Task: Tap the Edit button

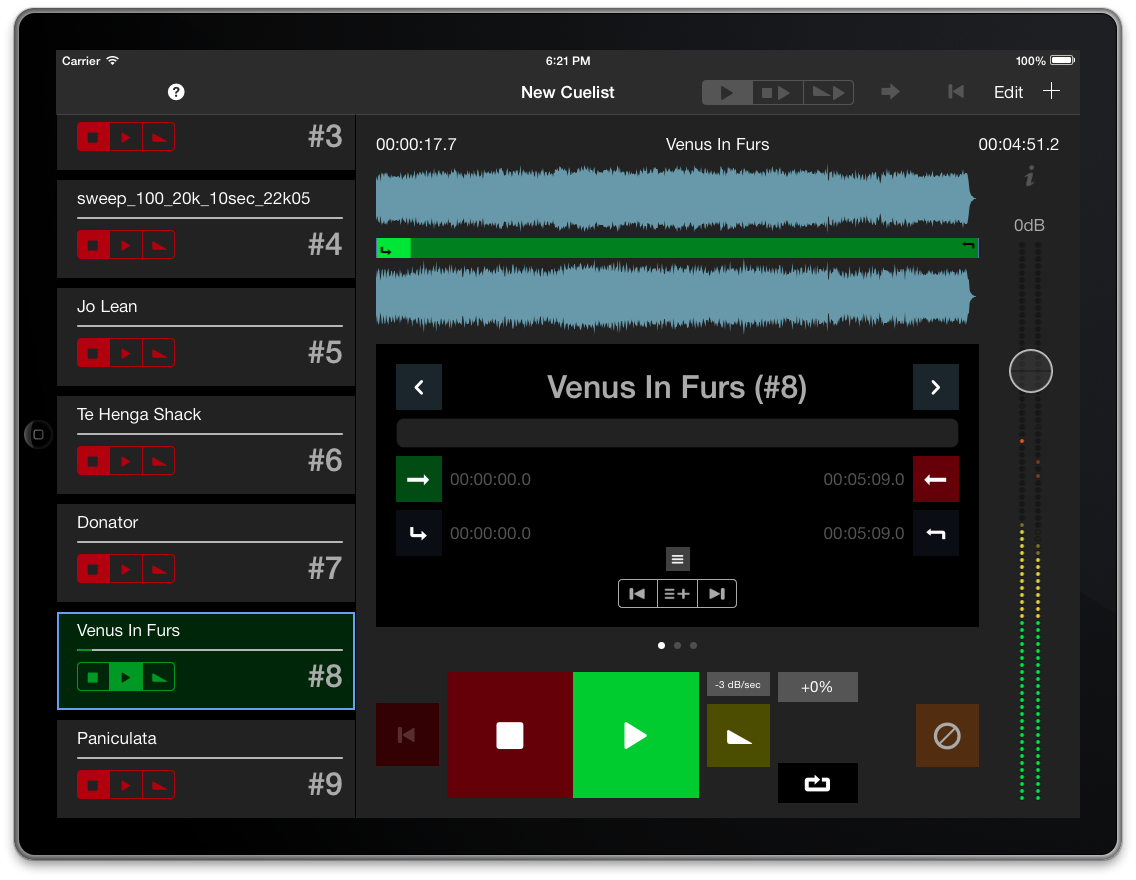Action: [x=1008, y=93]
